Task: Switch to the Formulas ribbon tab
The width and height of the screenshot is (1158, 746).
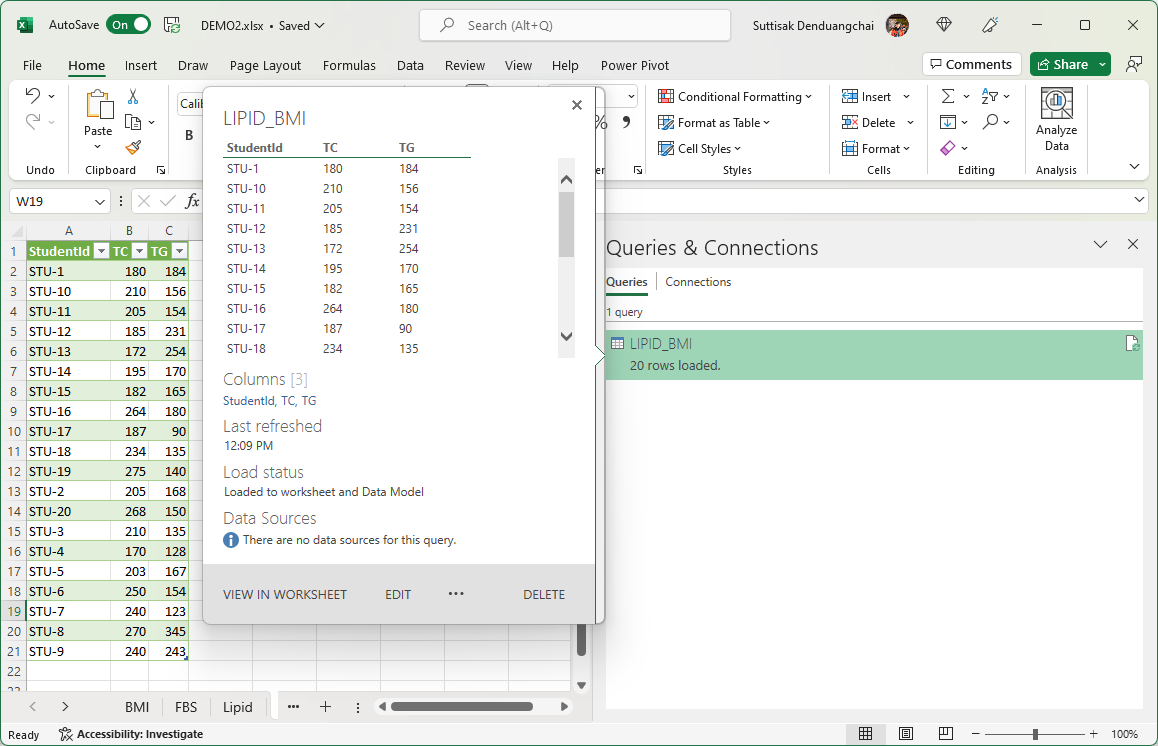Action: pos(349,65)
